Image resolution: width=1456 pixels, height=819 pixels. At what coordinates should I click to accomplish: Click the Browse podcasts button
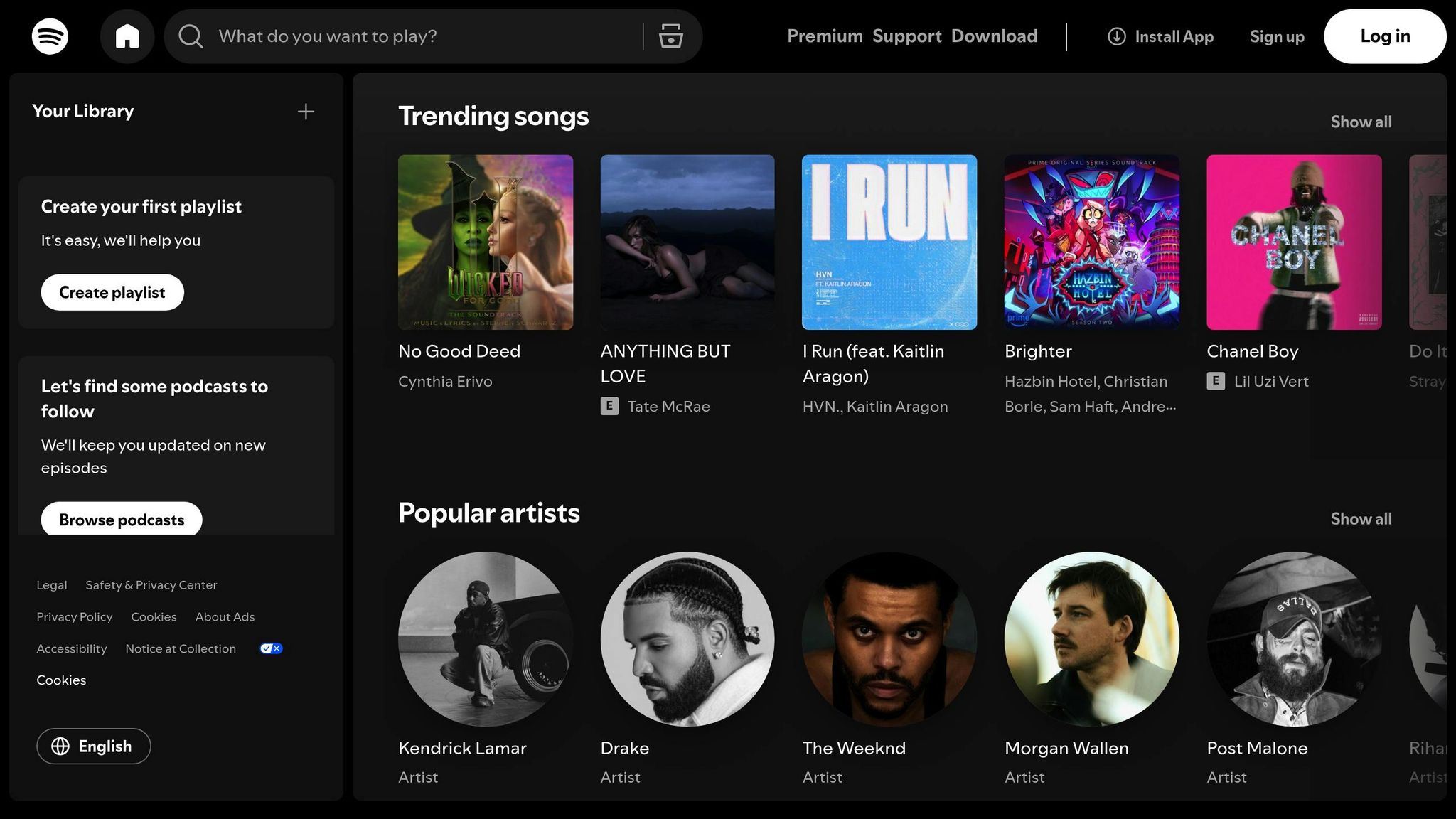pos(122,519)
